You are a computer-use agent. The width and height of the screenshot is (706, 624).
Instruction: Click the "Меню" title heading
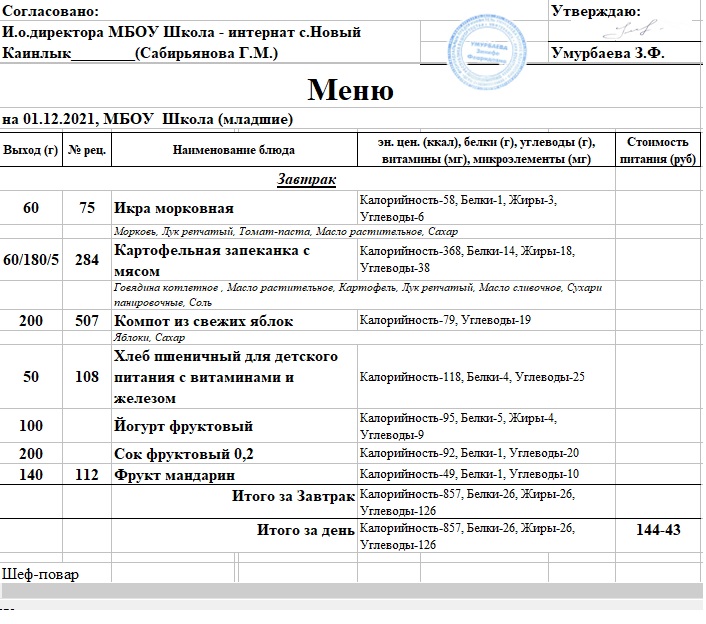[x=349, y=91]
